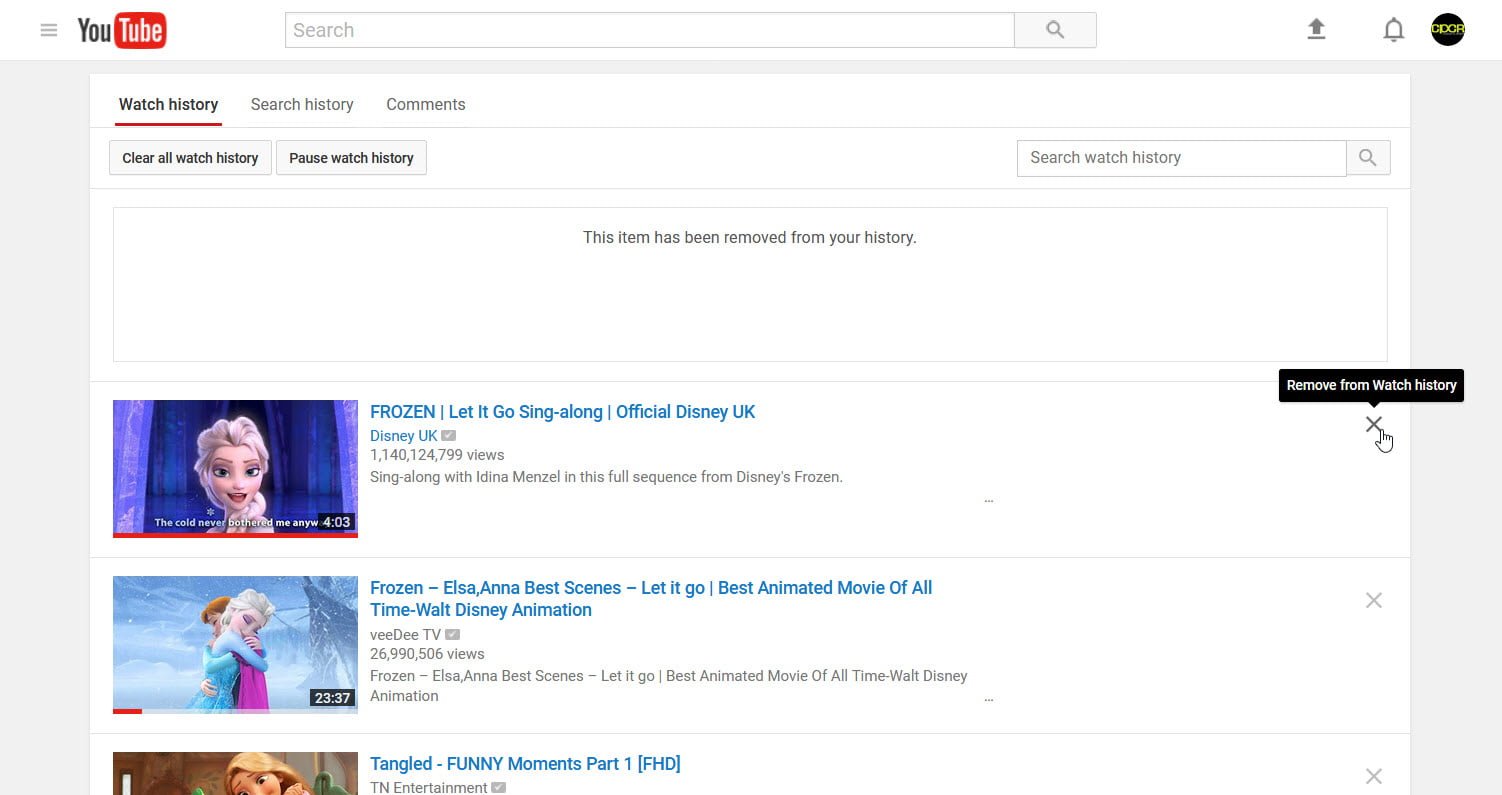This screenshot has width=1502, height=795.
Task: Click Pause watch history button
Action: (x=351, y=158)
